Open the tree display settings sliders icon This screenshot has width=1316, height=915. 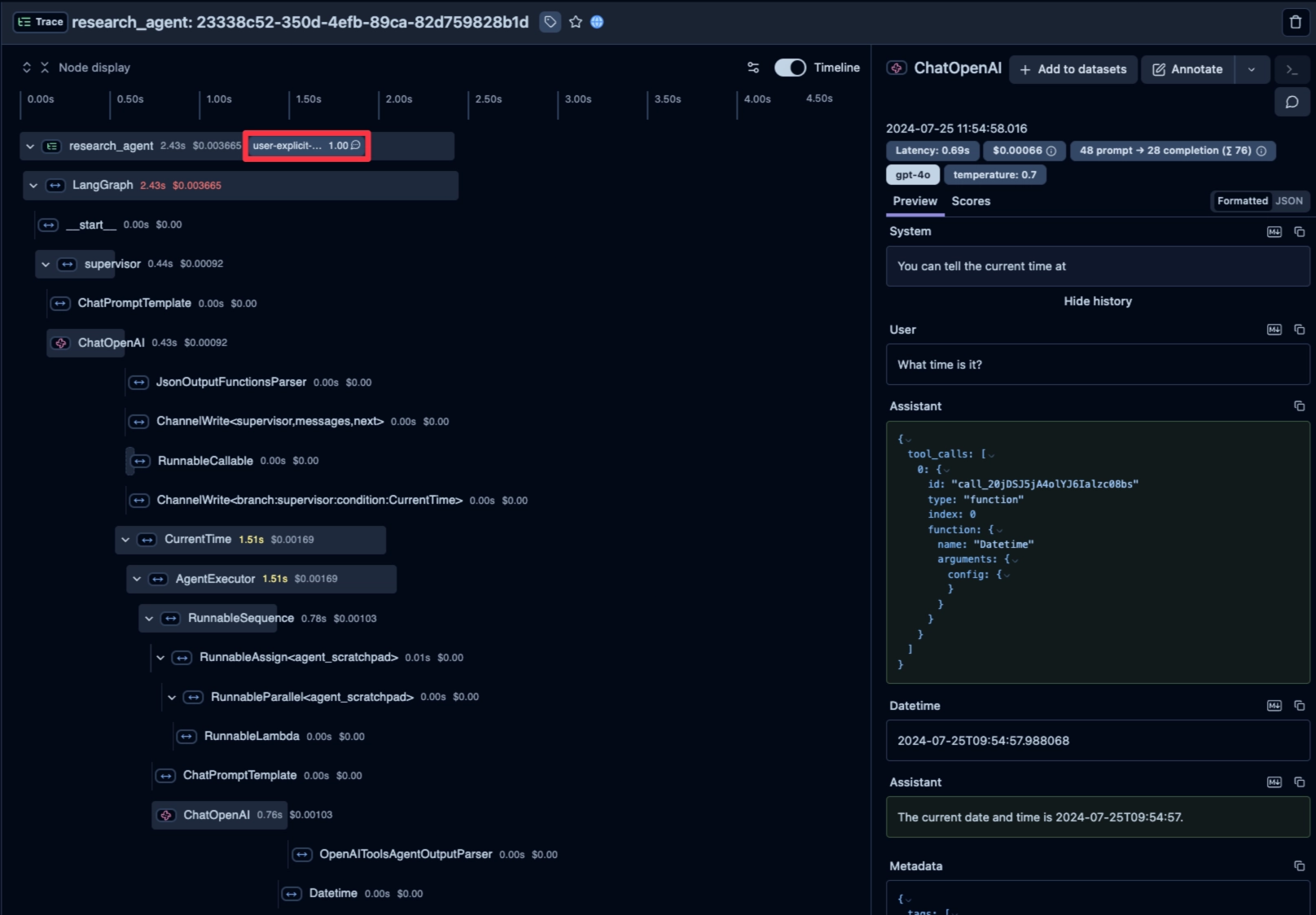coord(753,68)
